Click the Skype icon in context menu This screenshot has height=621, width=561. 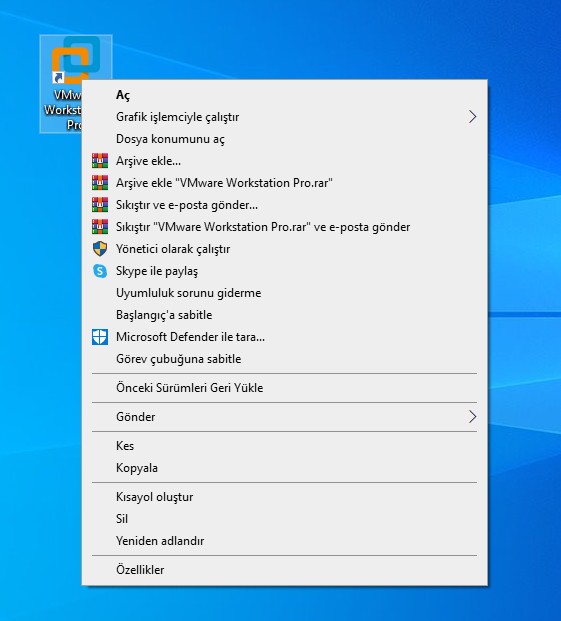pyautogui.click(x=100, y=271)
